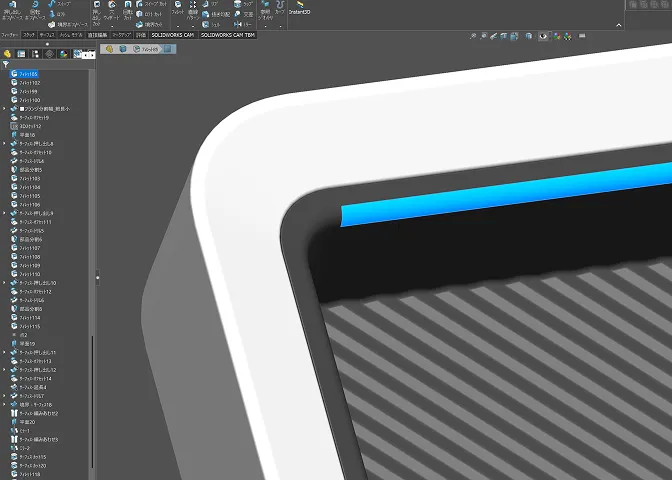Click the feature tree vertical scrollbar

(91, 400)
